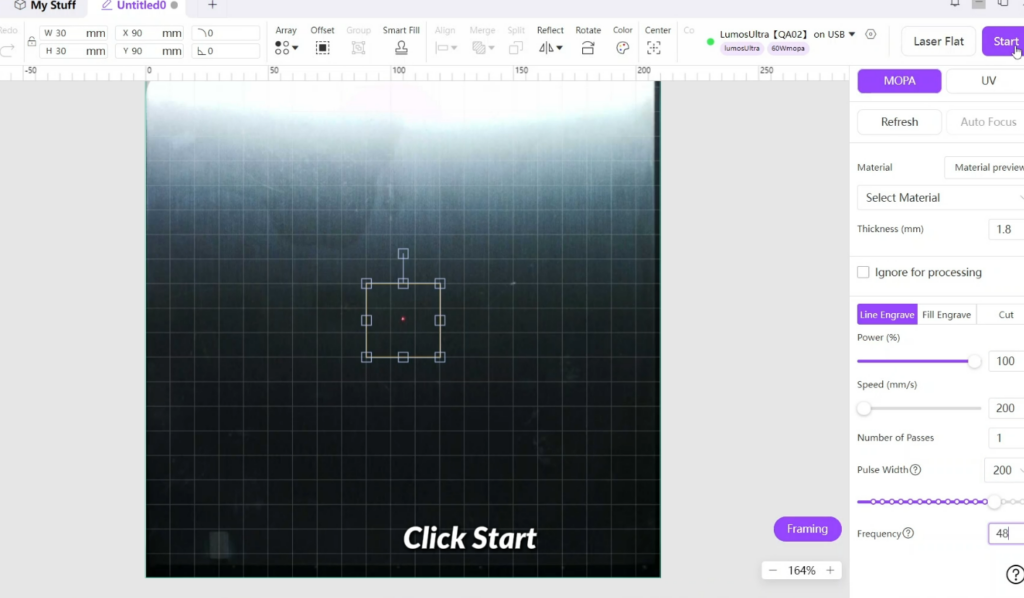Click the Reflect tool icon
Screen dimensions: 1024x598
click(546, 48)
